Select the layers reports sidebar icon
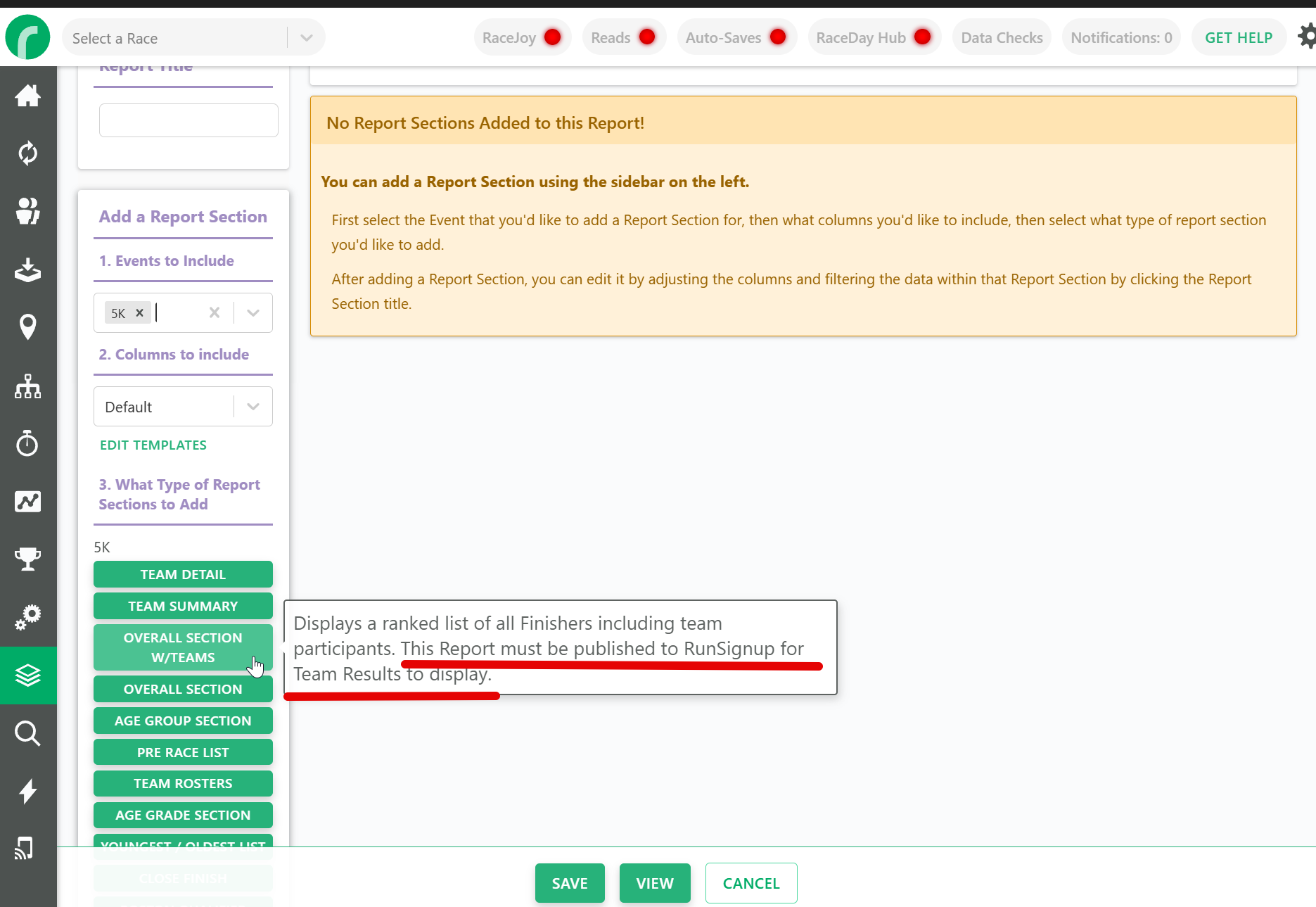This screenshot has width=1316, height=907. pyautogui.click(x=28, y=676)
